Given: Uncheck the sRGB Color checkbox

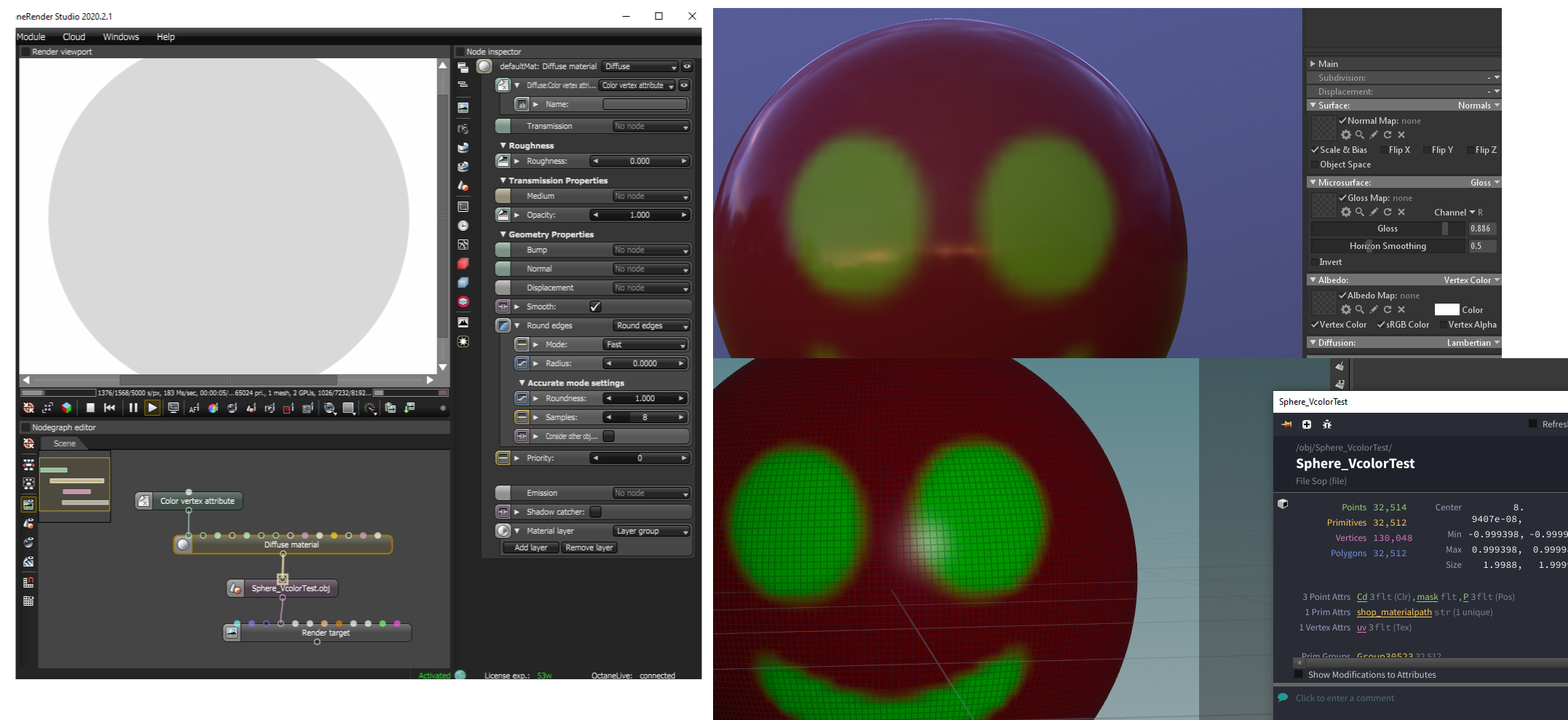Looking at the screenshot, I should pos(1381,325).
